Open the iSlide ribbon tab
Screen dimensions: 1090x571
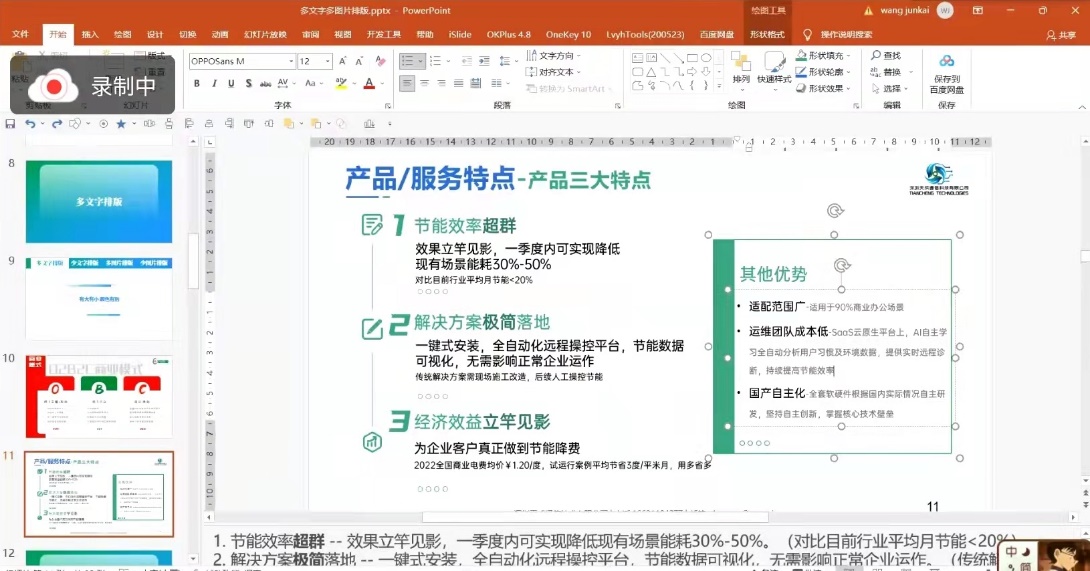pyautogui.click(x=460, y=34)
